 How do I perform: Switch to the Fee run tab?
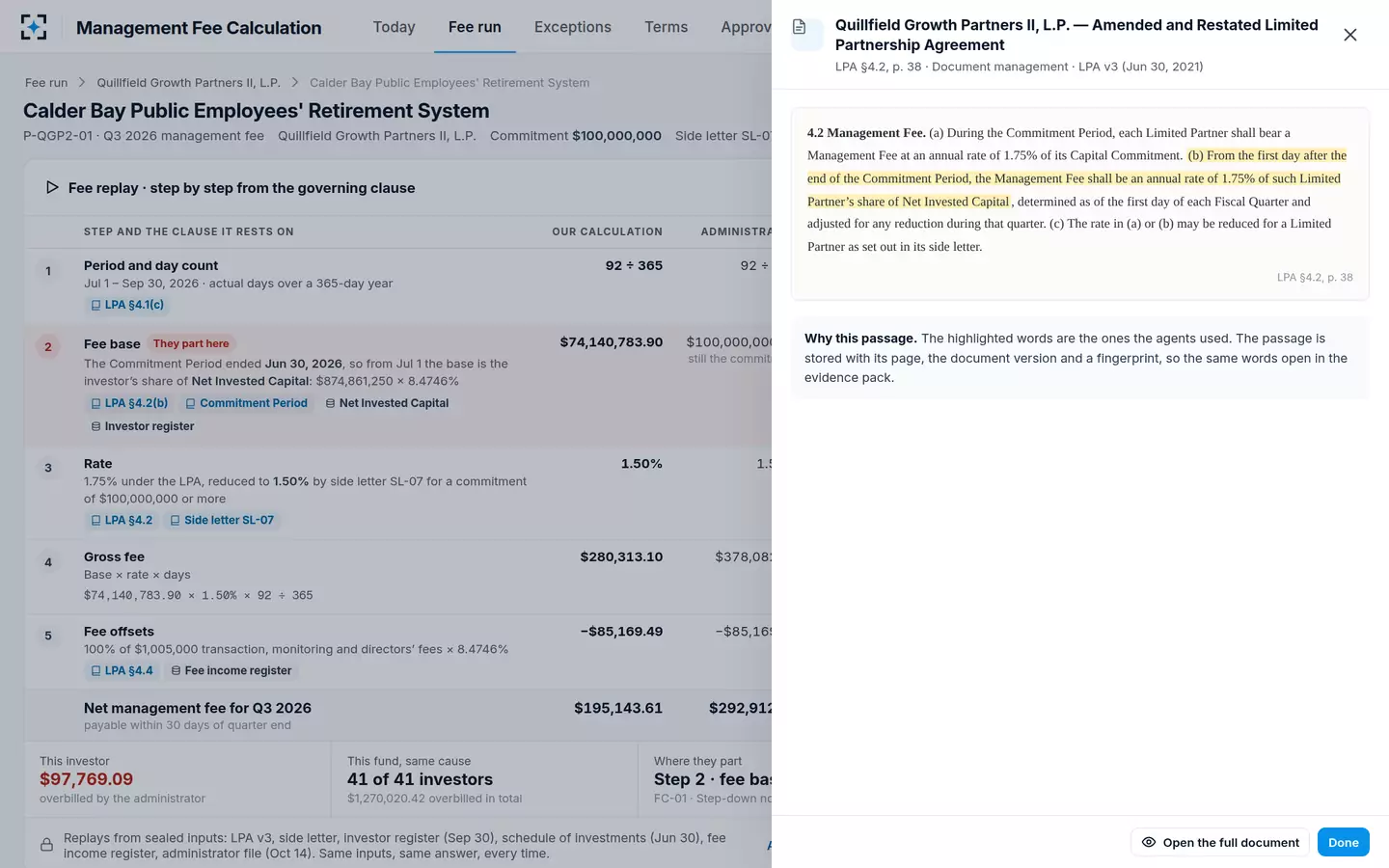click(475, 27)
